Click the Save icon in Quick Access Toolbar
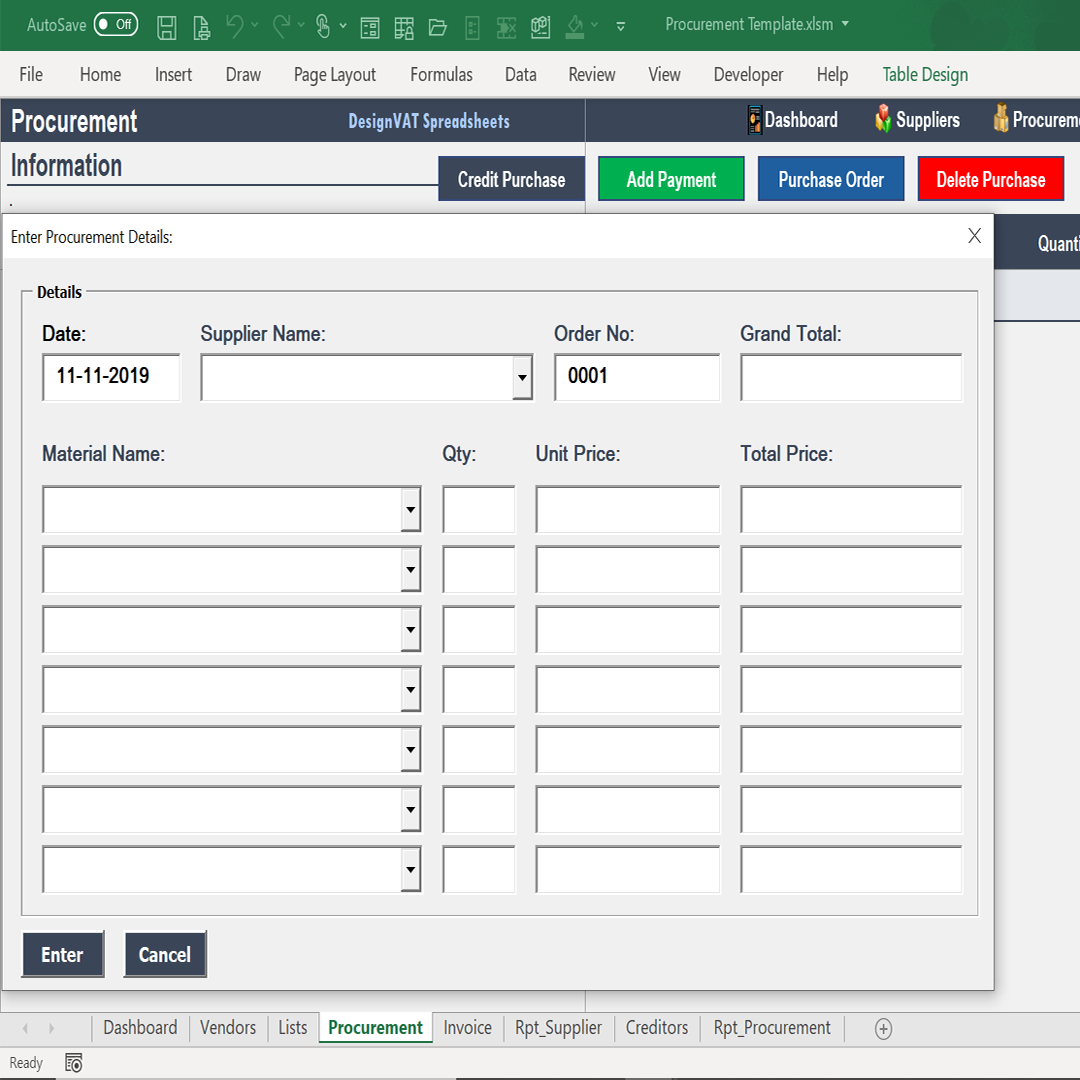The height and width of the screenshot is (1080, 1080). [167, 27]
